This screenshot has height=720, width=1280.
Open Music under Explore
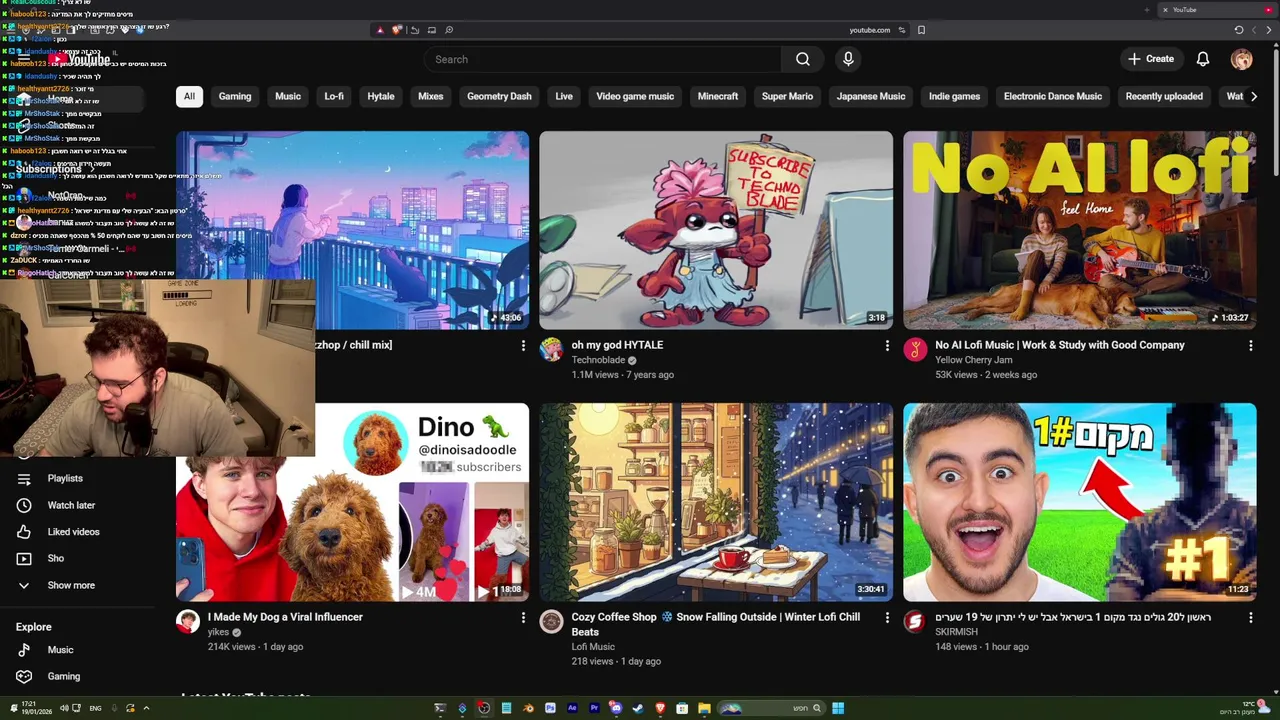[58, 650]
